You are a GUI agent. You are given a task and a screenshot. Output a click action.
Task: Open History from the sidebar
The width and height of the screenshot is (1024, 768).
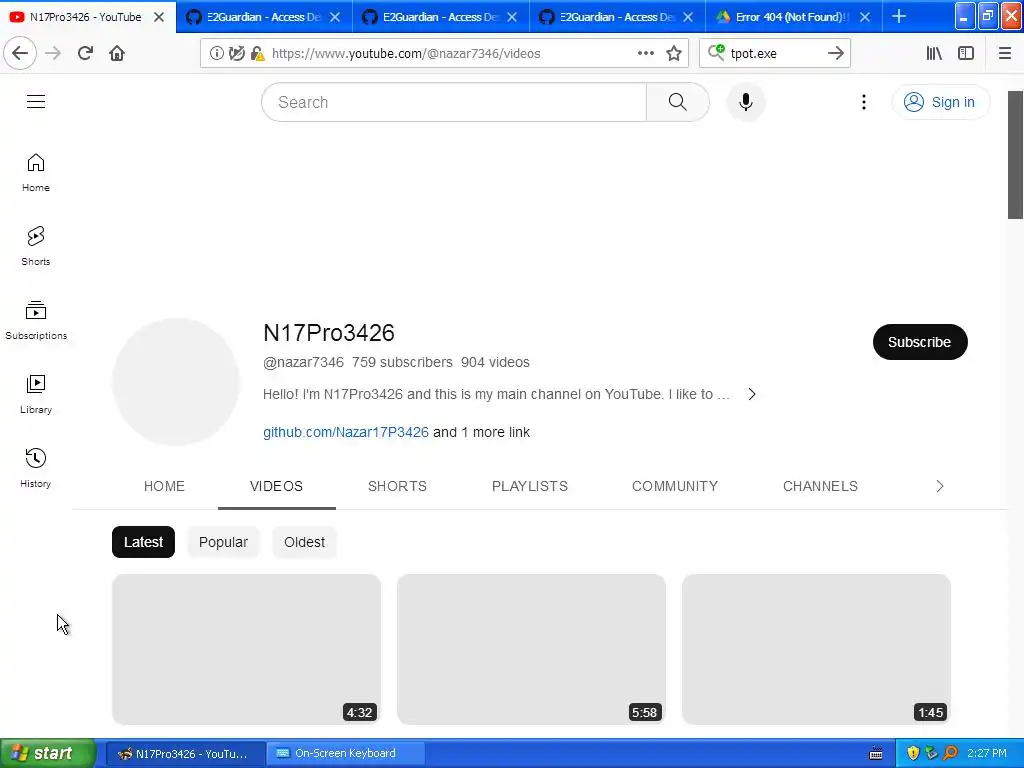coord(36,468)
